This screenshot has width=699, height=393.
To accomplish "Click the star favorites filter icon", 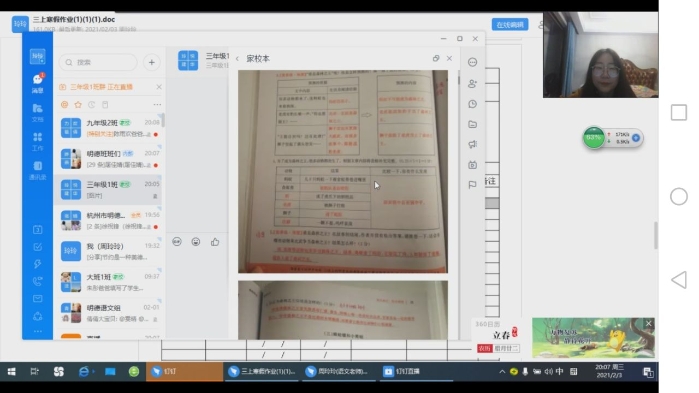I will click(x=78, y=105).
